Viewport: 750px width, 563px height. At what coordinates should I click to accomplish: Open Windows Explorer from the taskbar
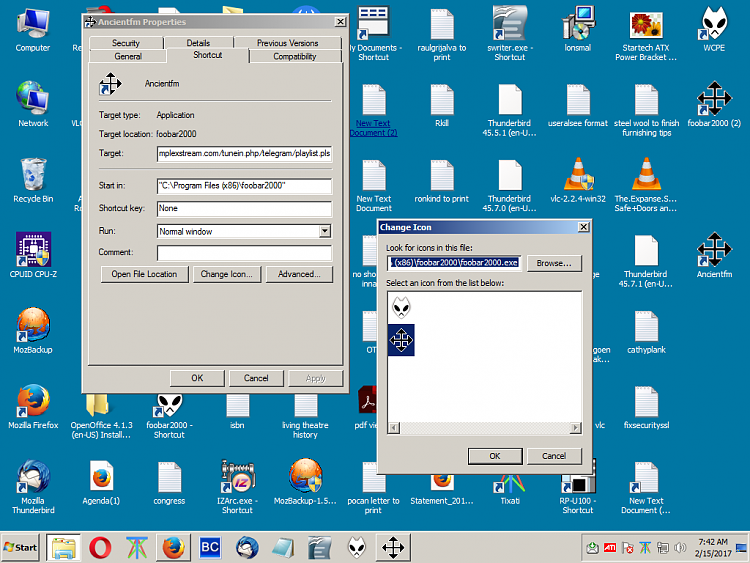click(x=63, y=547)
